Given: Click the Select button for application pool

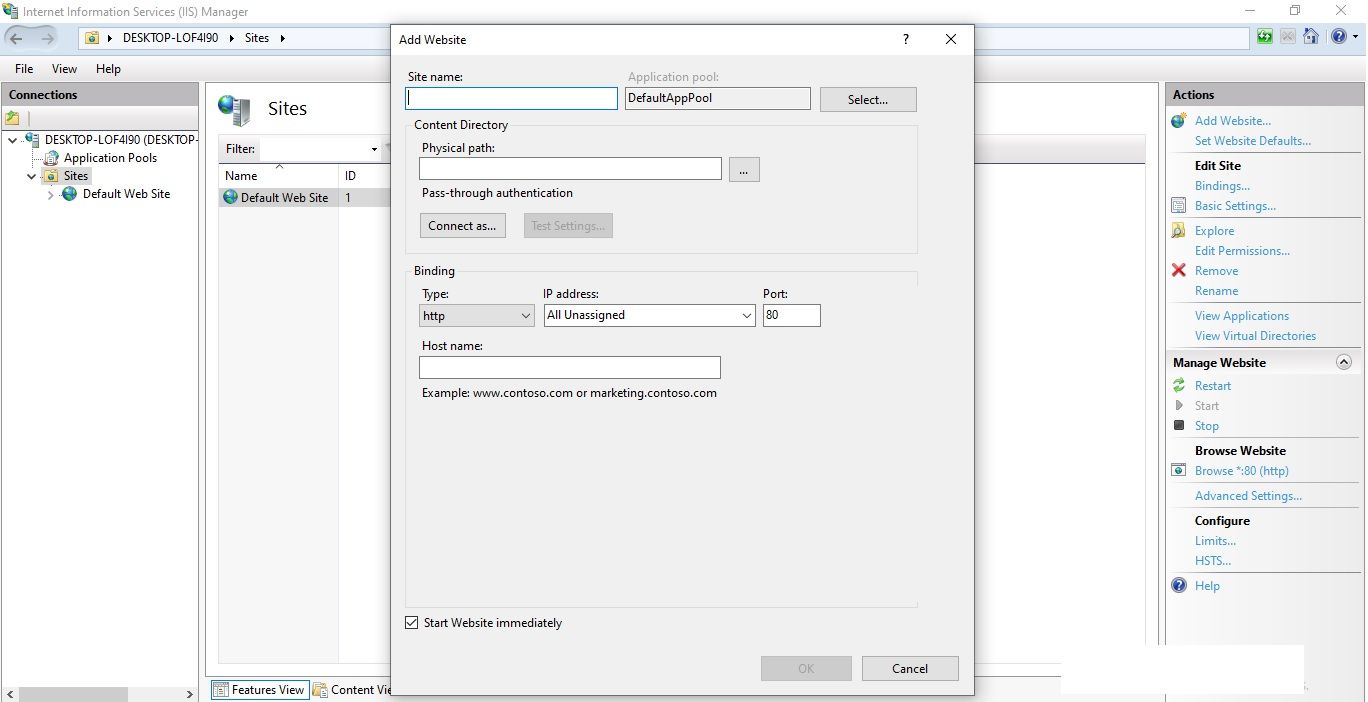Looking at the screenshot, I should click(x=866, y=99).
